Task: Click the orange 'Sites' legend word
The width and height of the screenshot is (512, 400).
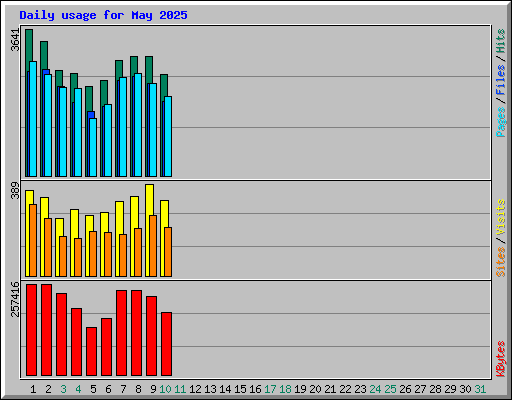Action: (501, 262)
